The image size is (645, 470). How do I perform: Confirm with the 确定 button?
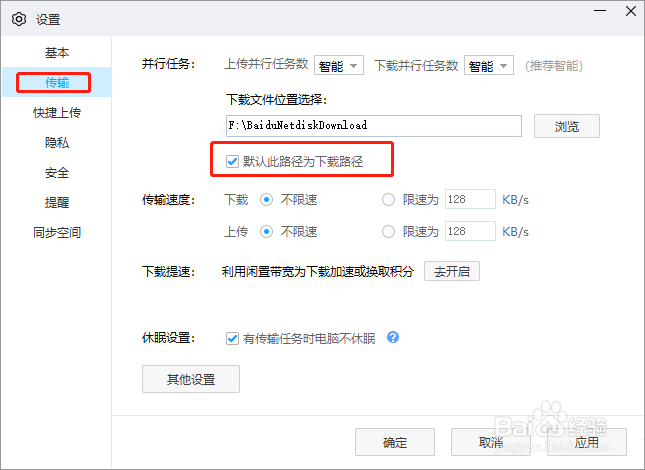[395, 442]
